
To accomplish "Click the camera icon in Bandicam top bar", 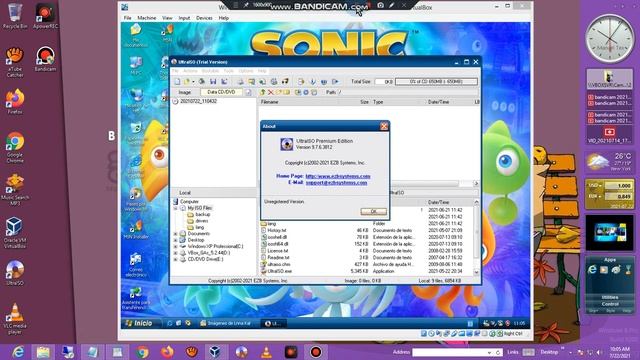I will [380, 5].
